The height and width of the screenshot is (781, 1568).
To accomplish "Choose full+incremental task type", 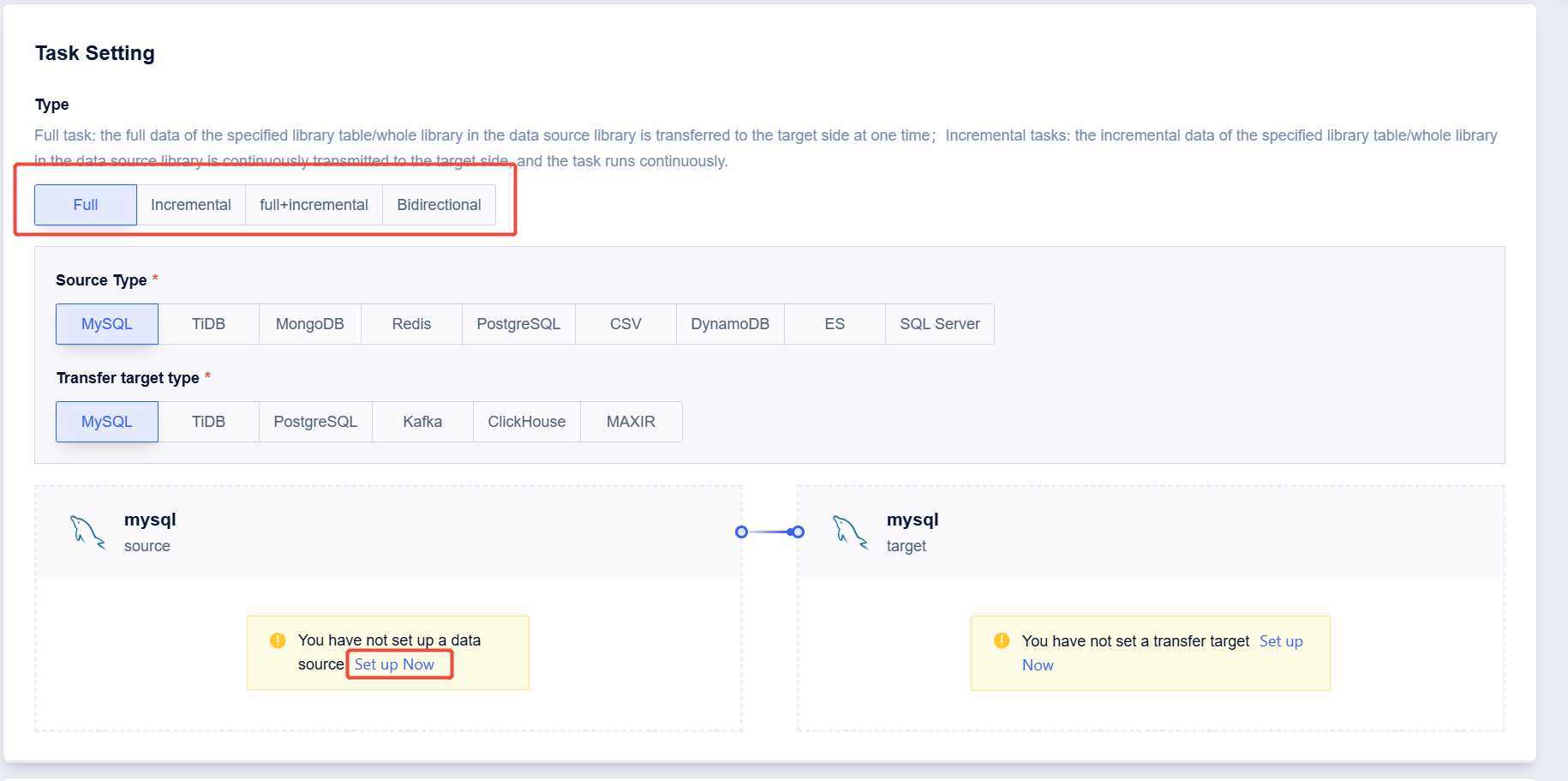I will 314,205.
